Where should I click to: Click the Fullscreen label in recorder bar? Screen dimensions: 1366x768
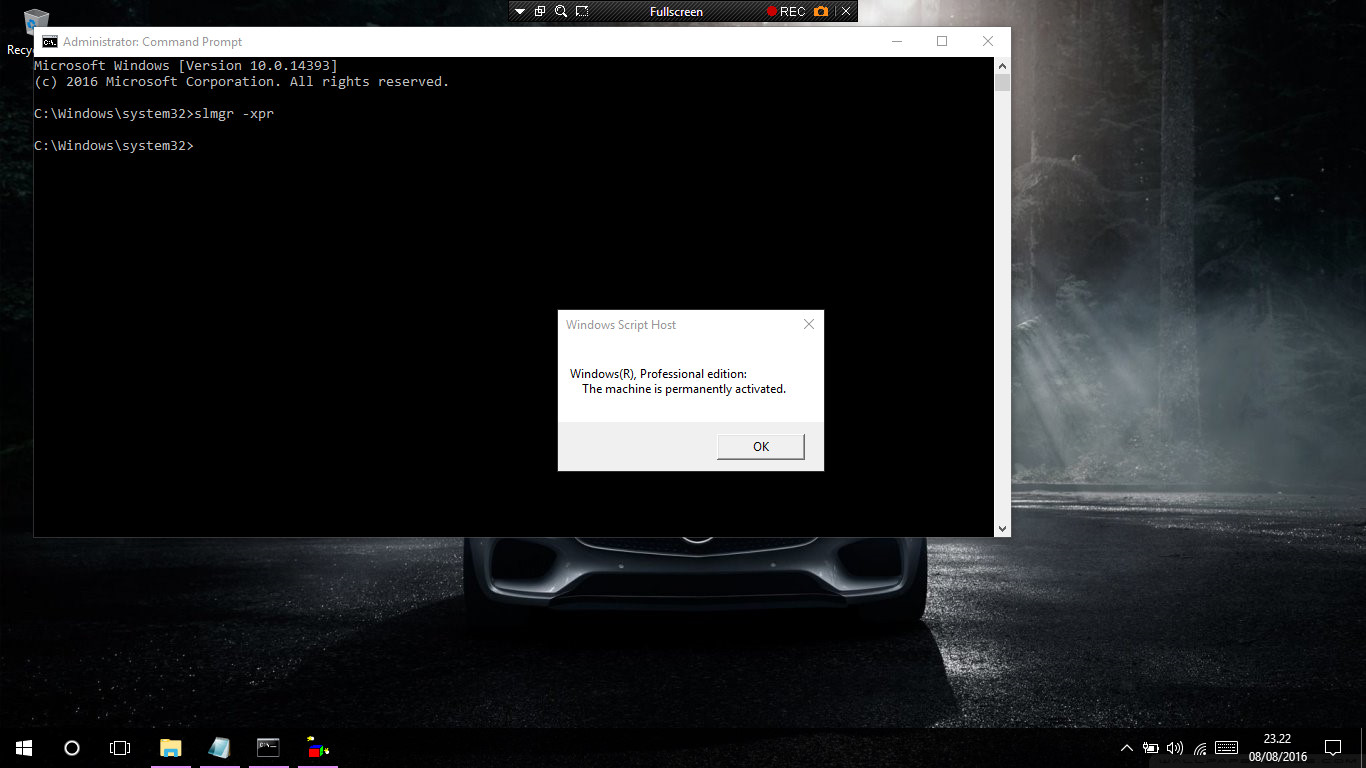pyautogui.click(x=676, y=12)
